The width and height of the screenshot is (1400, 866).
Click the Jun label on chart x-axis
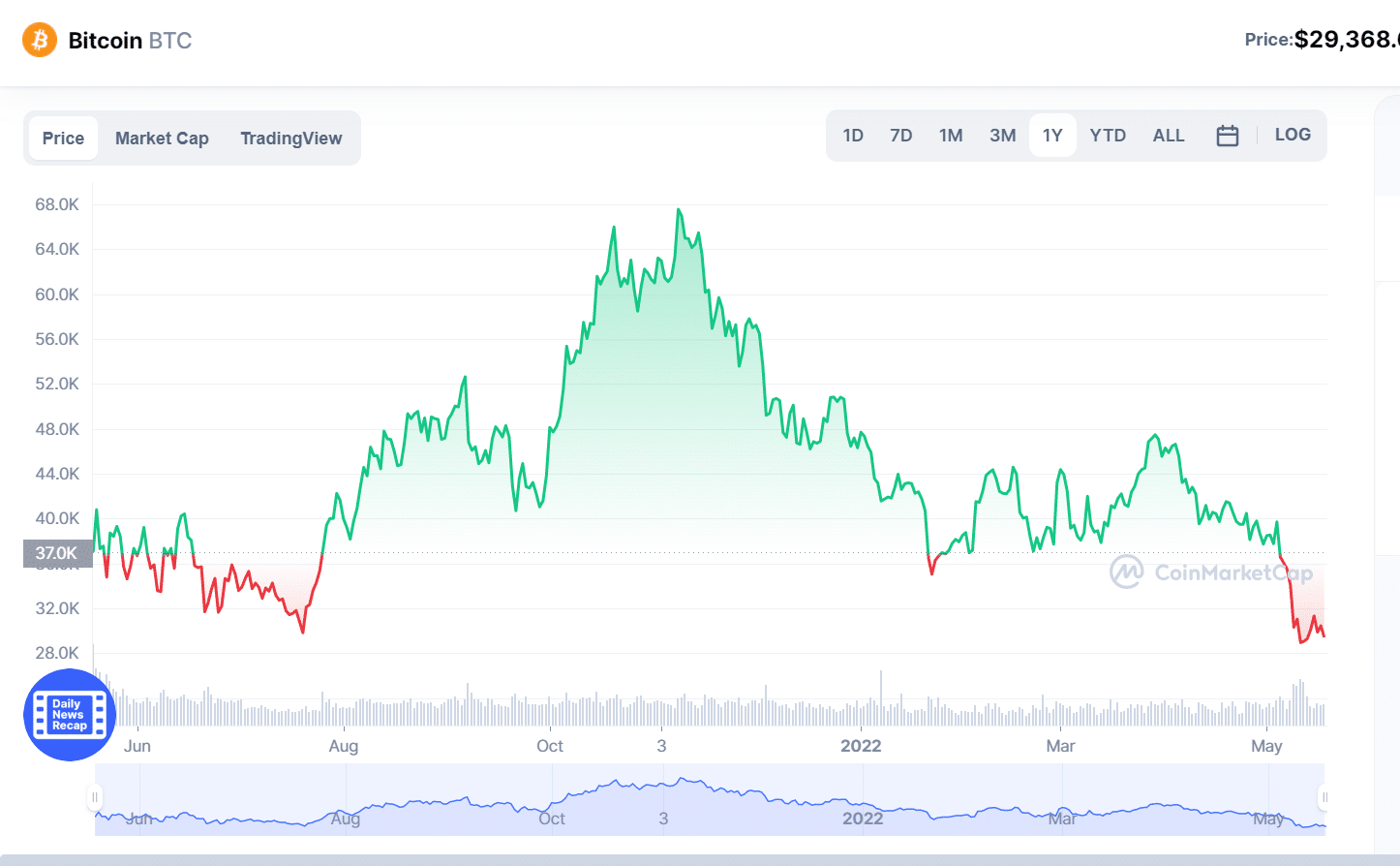click(137, 746)
